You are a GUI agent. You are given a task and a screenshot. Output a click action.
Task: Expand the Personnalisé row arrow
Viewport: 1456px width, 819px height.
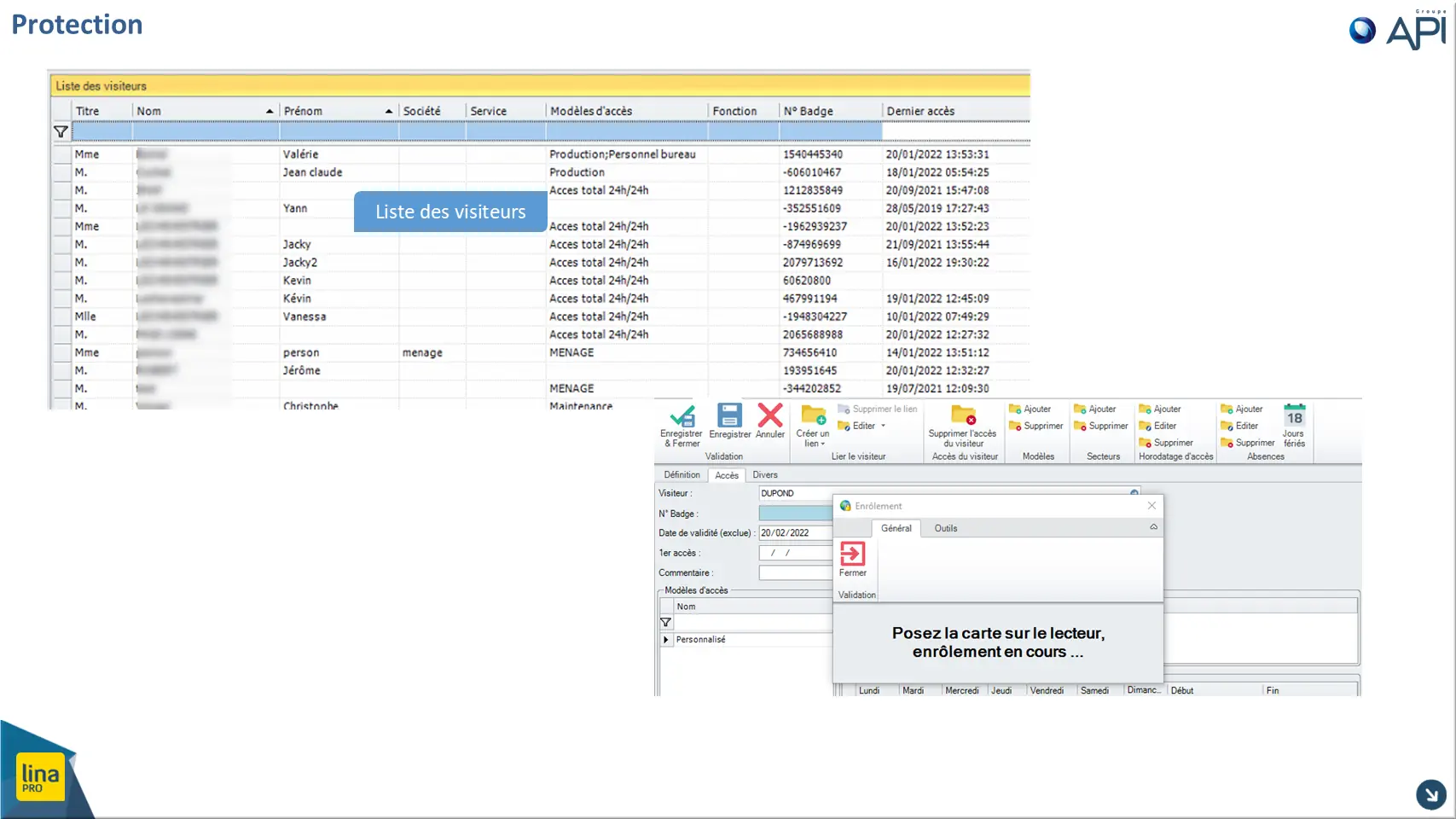(666, 640)
